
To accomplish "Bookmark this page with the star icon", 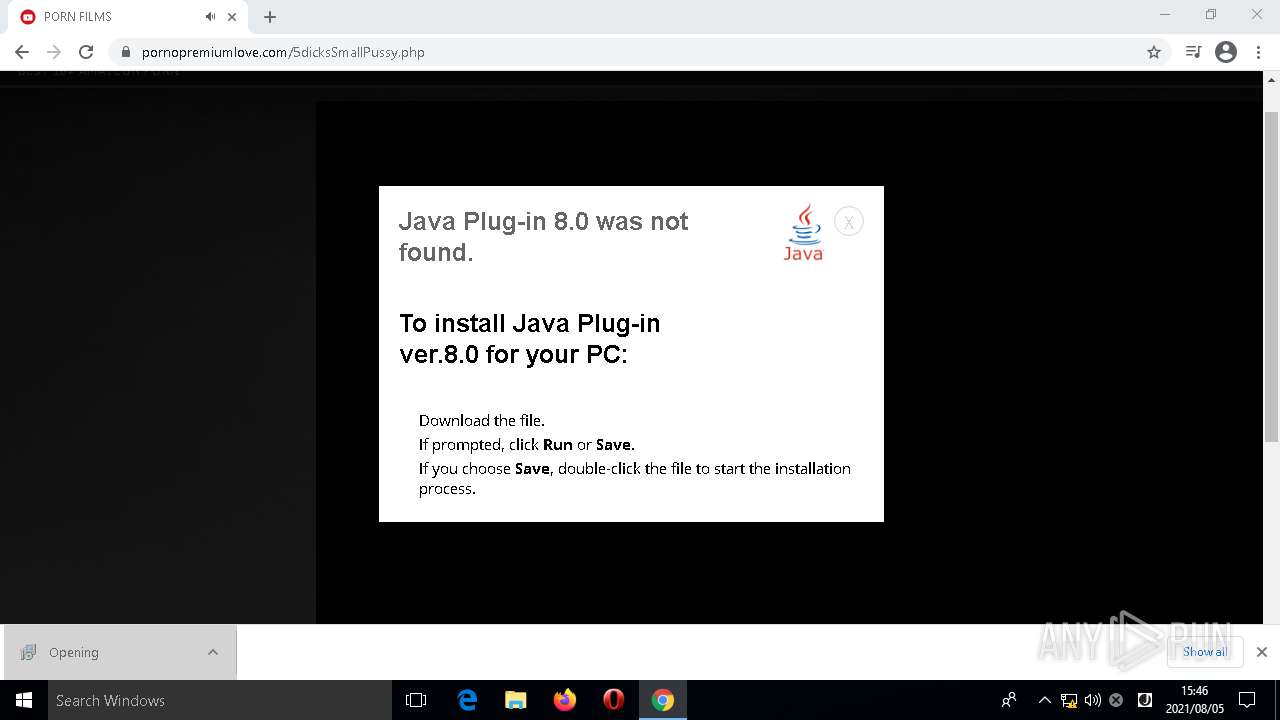I will (x=1154, y=52).
